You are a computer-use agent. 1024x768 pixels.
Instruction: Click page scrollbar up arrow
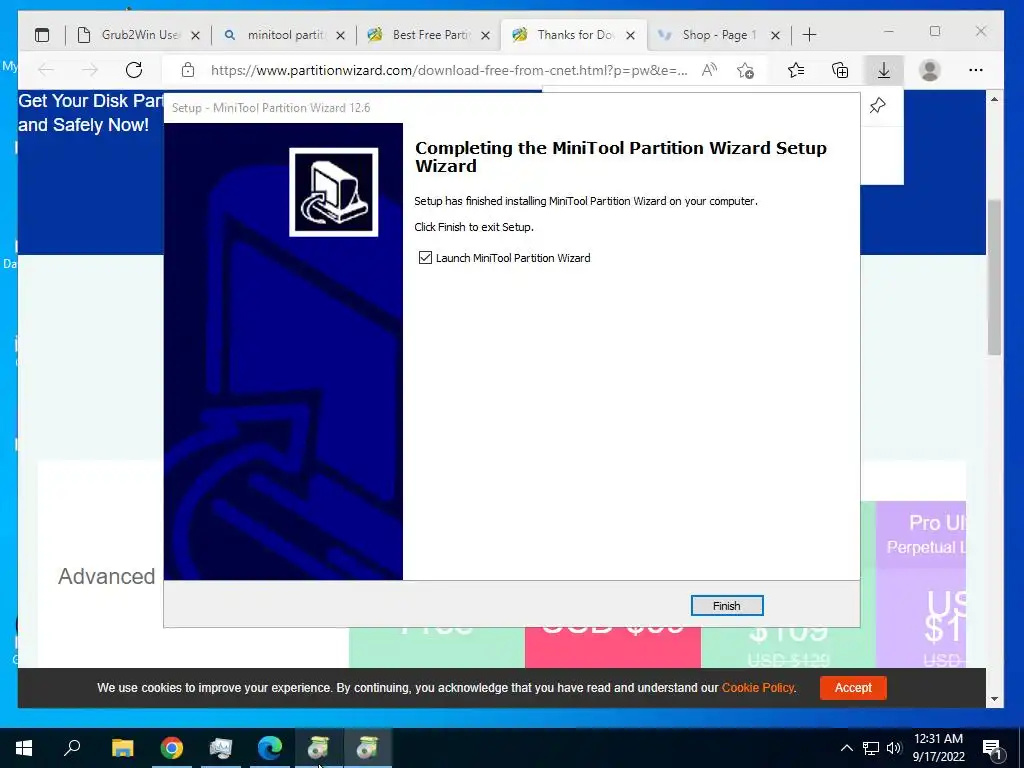point(995,99)
